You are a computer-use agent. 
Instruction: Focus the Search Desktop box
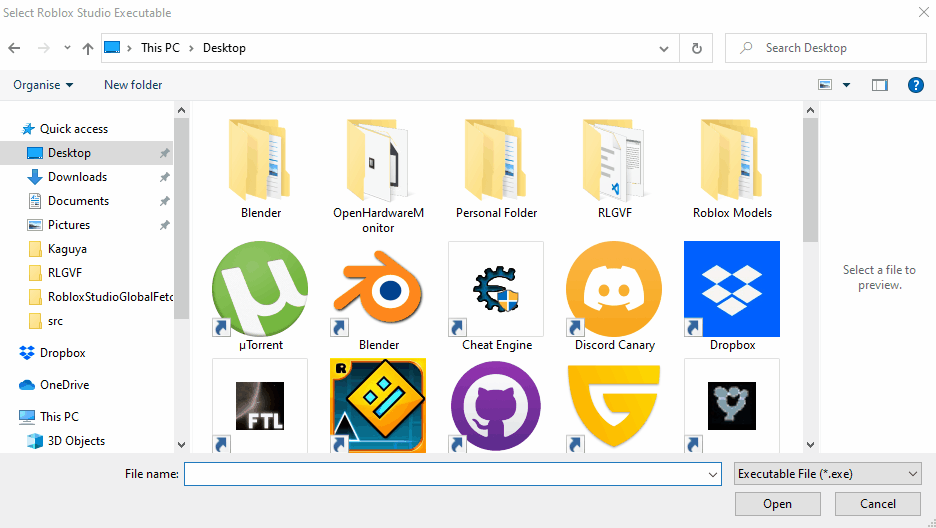(826, 48)
